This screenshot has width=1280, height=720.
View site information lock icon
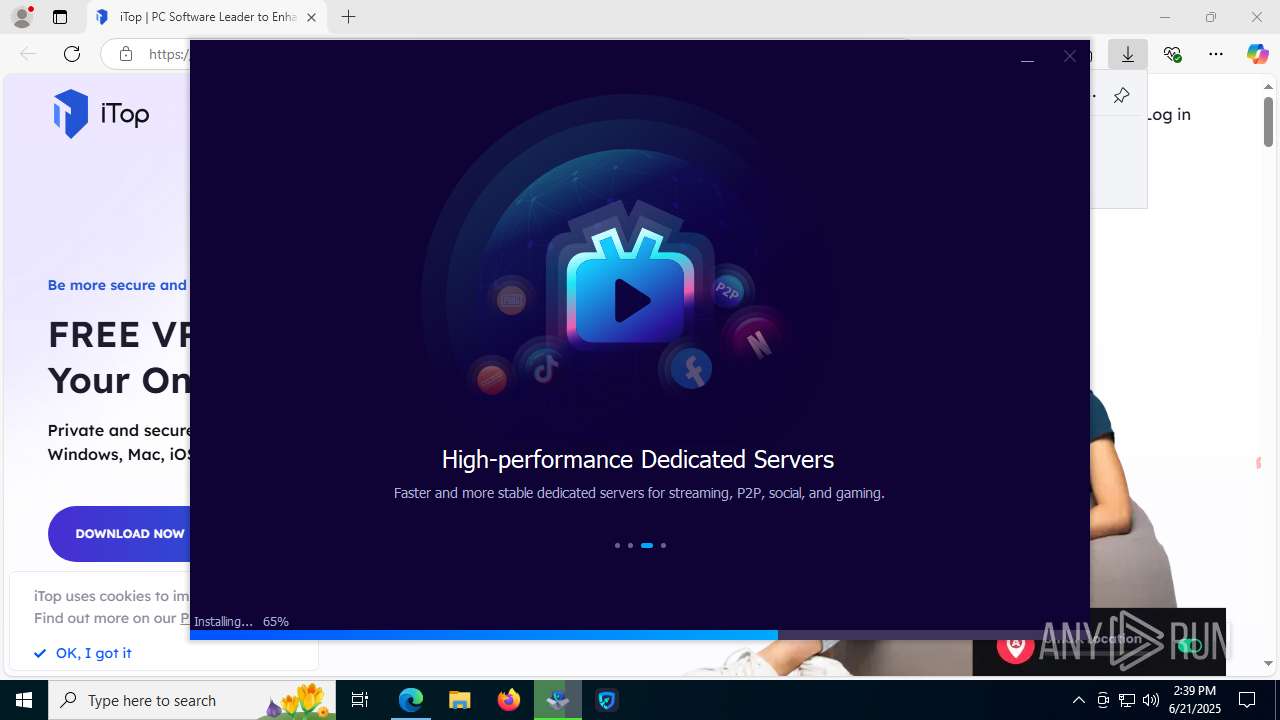pyautogui.click(x=125, y=54)
